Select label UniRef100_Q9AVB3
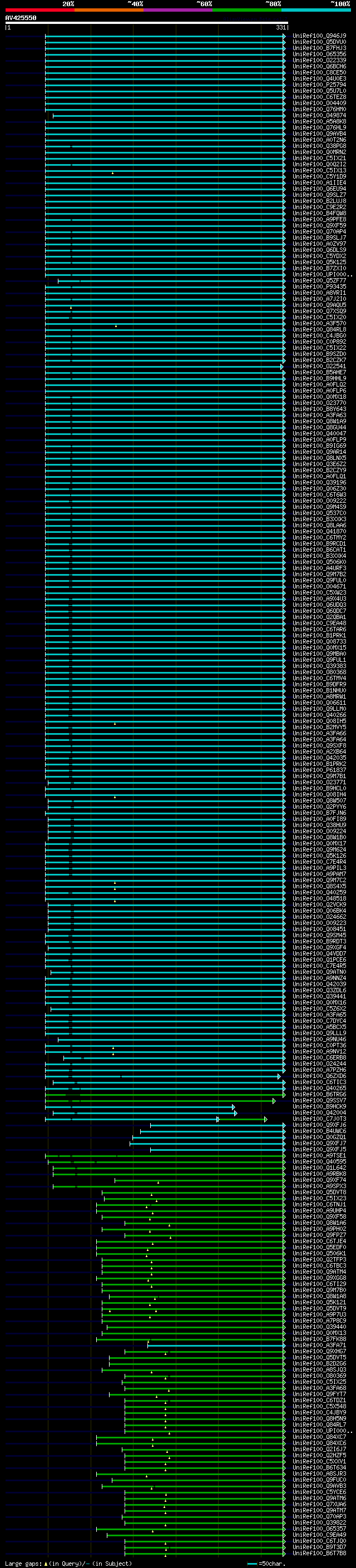Image resolution: width=356 pixels, height=1568 pixels. click(319, 1486)
